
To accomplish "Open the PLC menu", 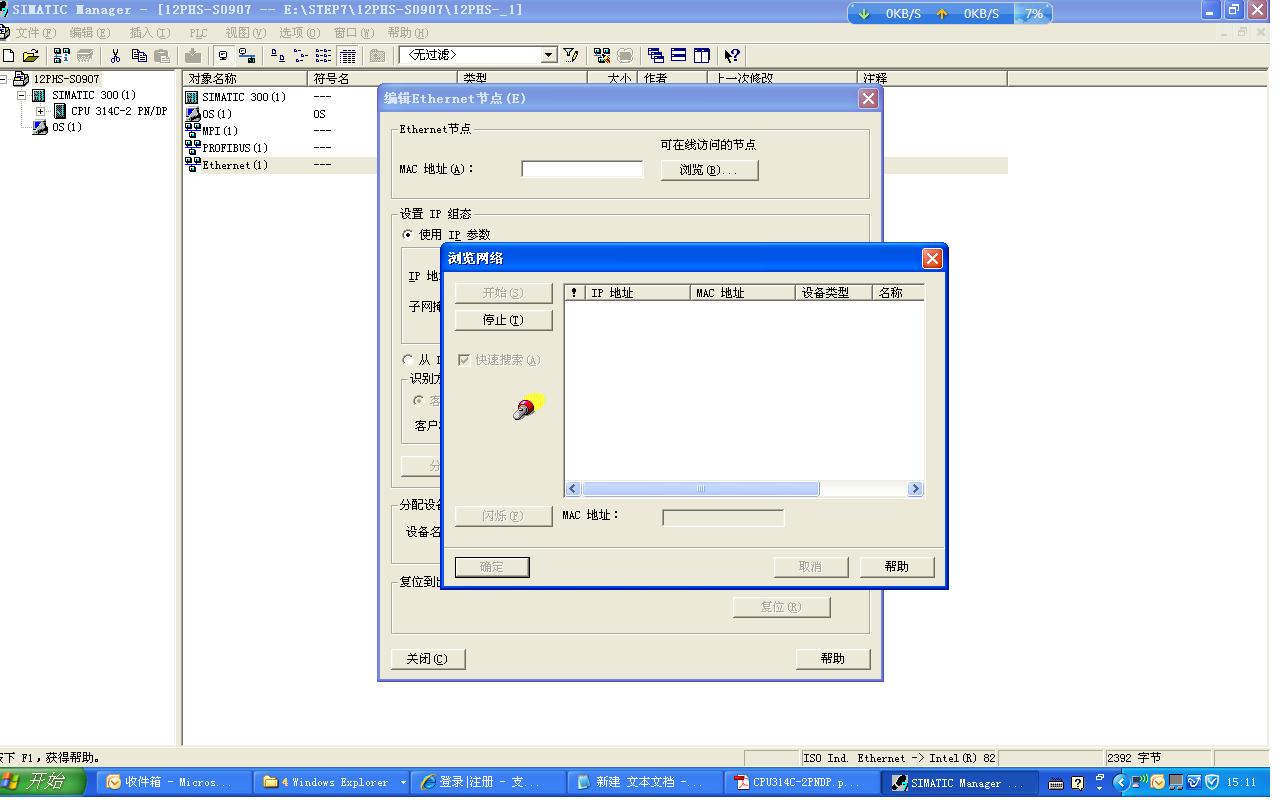I will click(198, 33).
